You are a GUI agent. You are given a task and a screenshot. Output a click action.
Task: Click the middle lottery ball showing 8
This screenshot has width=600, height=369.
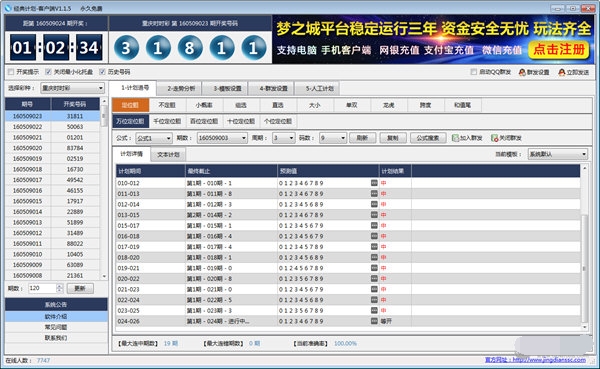point(190,48)
